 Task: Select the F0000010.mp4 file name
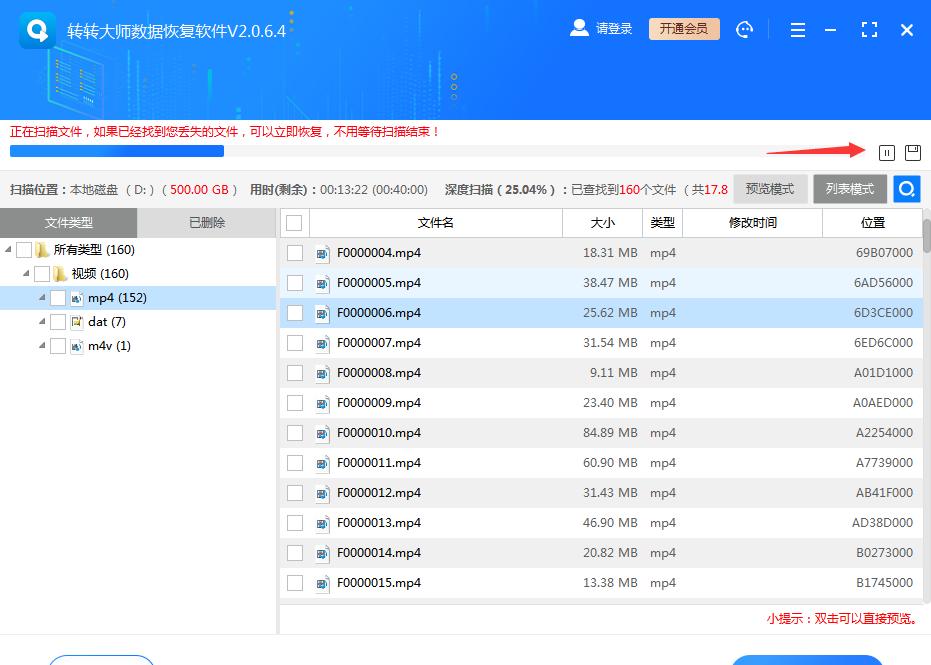click(379, 433)
